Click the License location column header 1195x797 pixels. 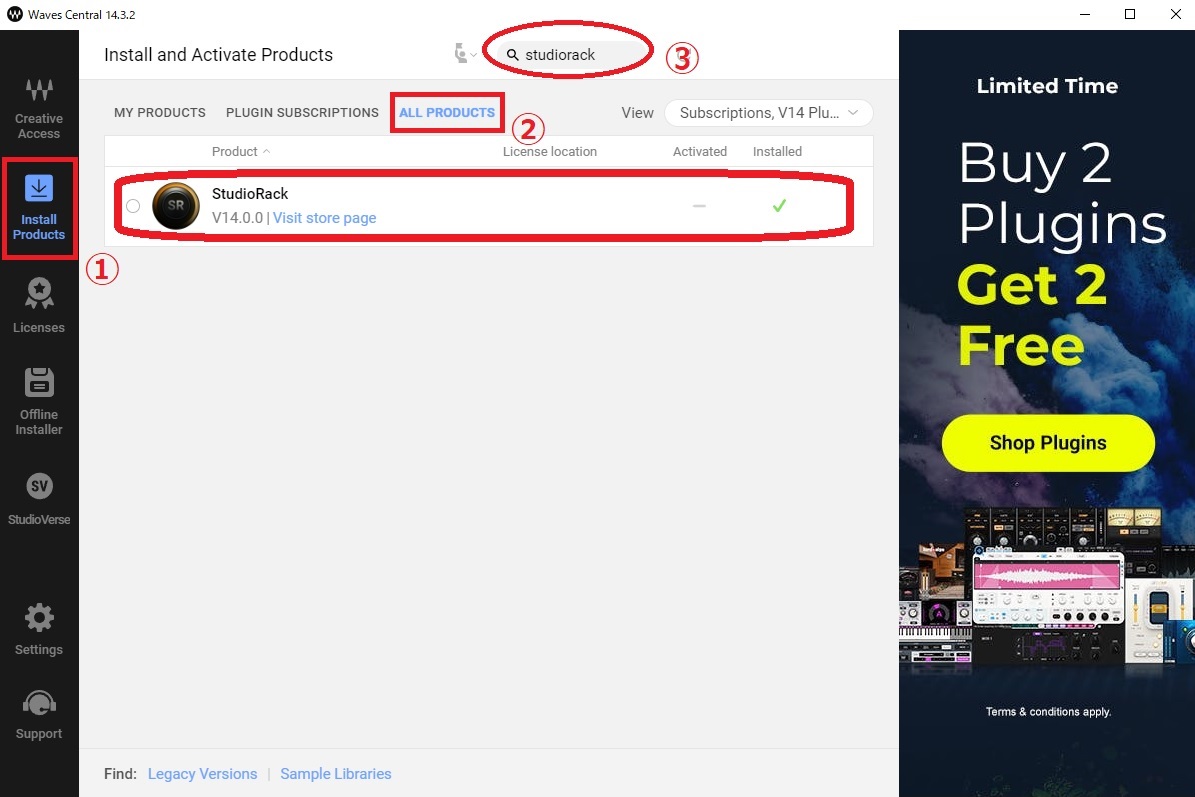point(549,152)
